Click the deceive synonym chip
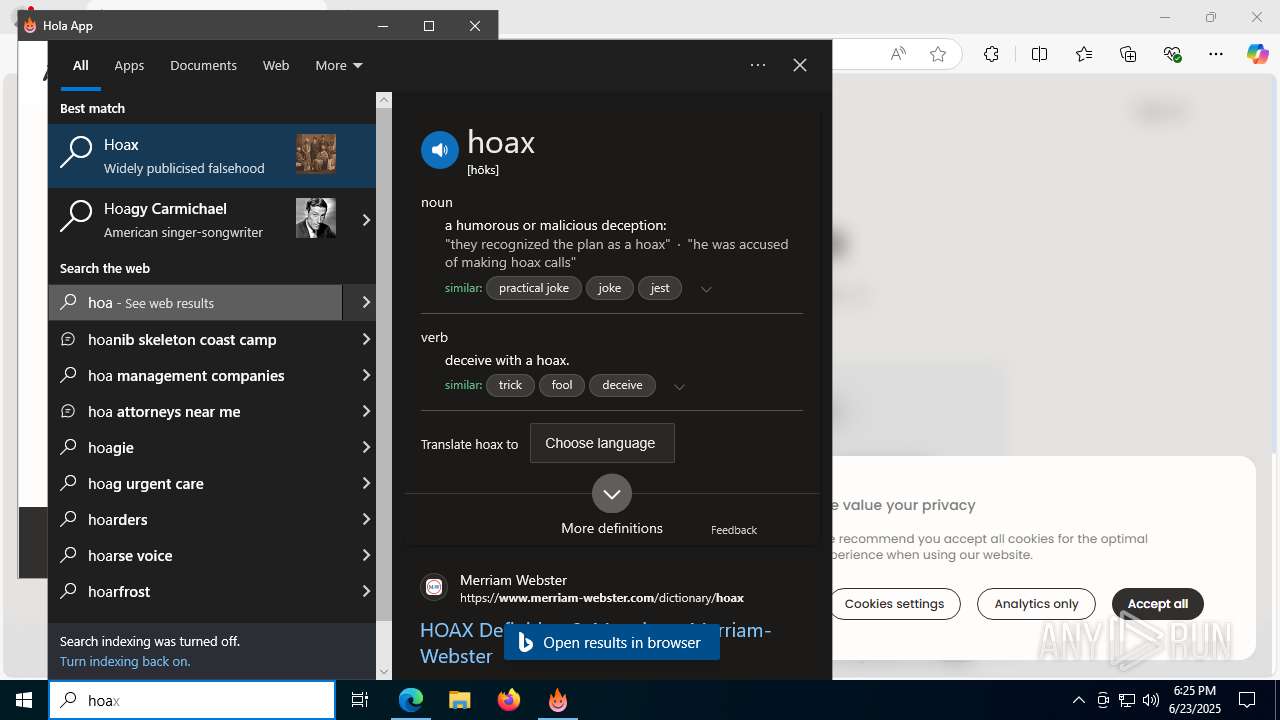 point(622,385)
